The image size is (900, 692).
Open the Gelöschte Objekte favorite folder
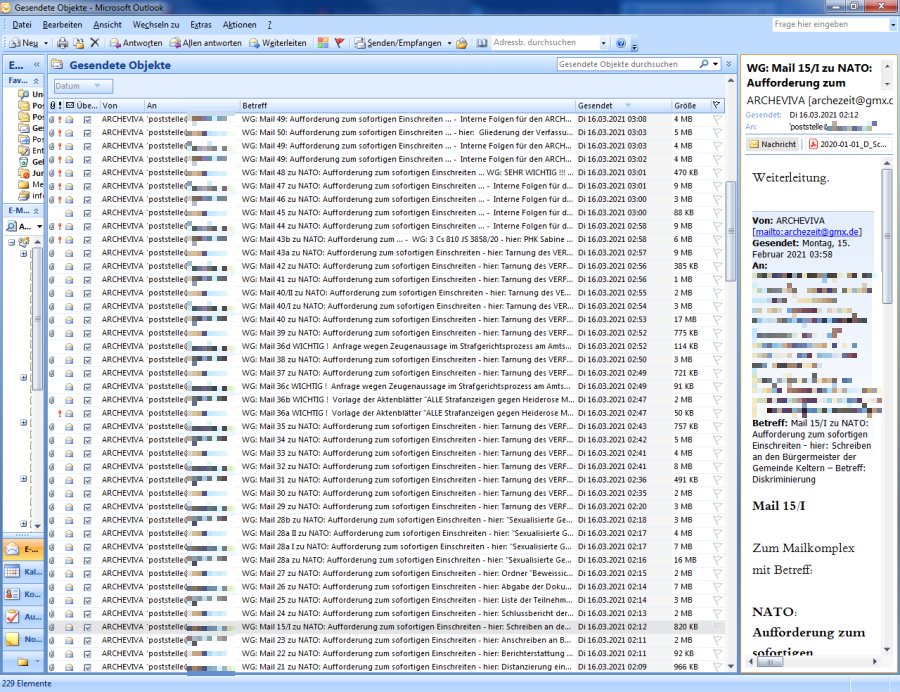coord(30,162)
